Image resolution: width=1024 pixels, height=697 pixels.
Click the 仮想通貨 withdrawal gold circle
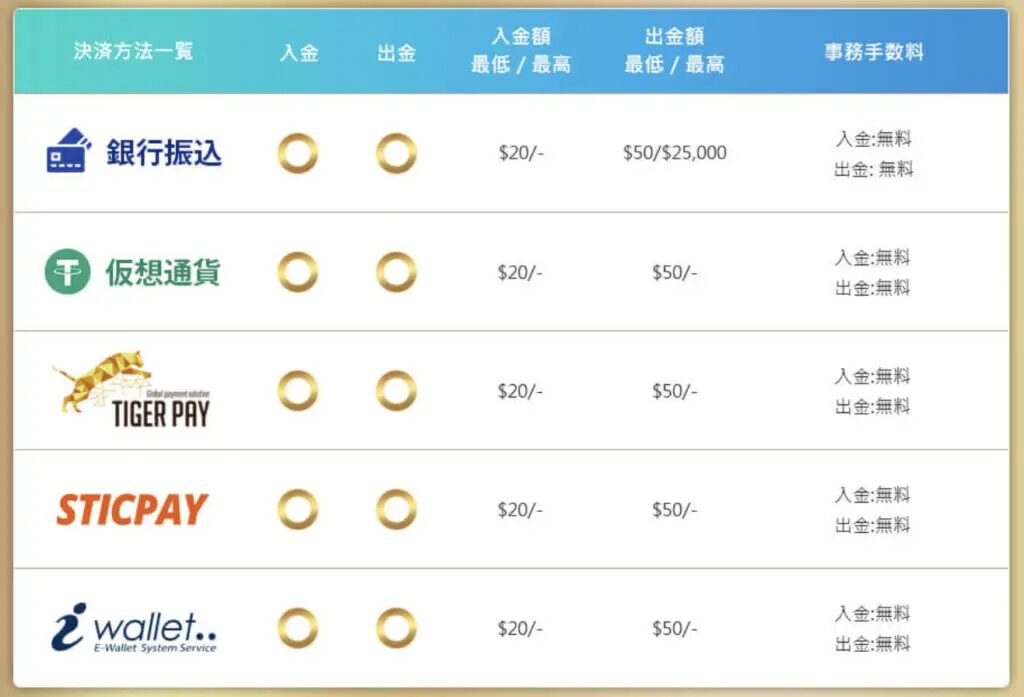click(396, 272)
